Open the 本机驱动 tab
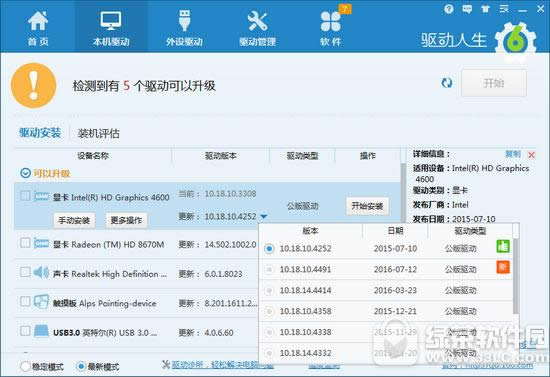 (x=111, y=28)
